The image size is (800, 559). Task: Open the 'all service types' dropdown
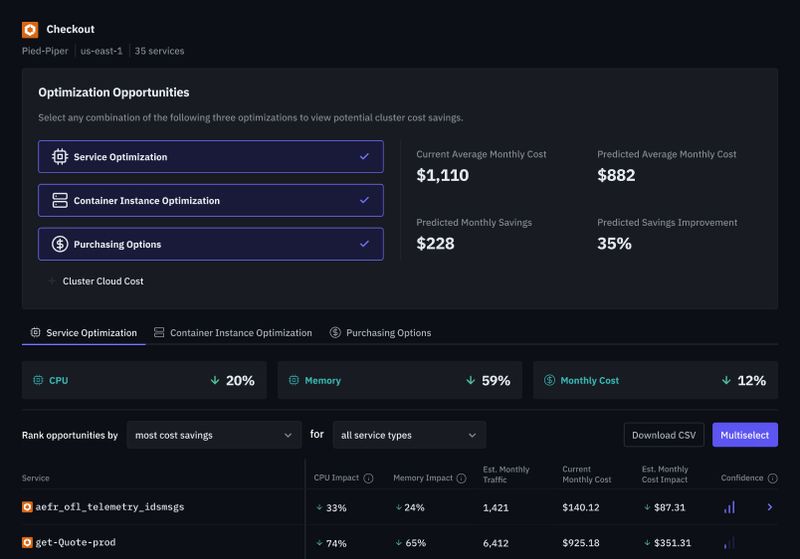pos(409,435)
